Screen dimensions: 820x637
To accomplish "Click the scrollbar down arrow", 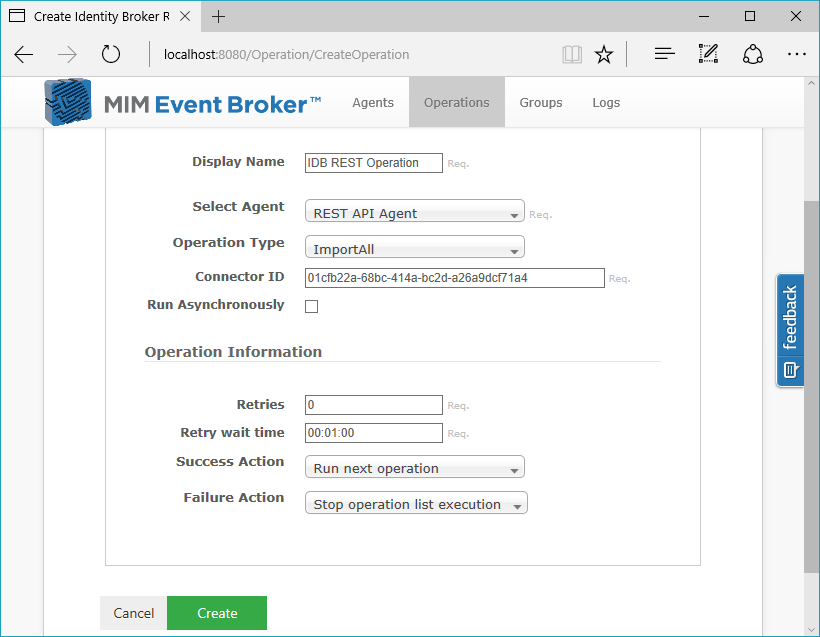I will click(812, 629).
